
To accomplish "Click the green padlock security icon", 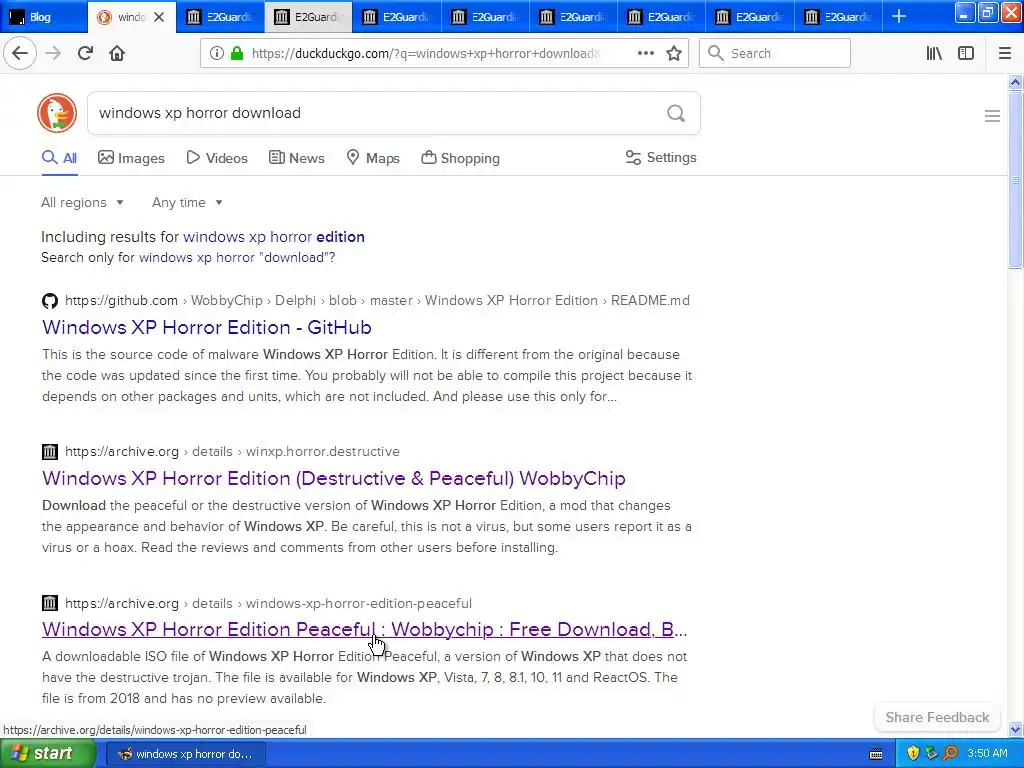I will 237,53.
